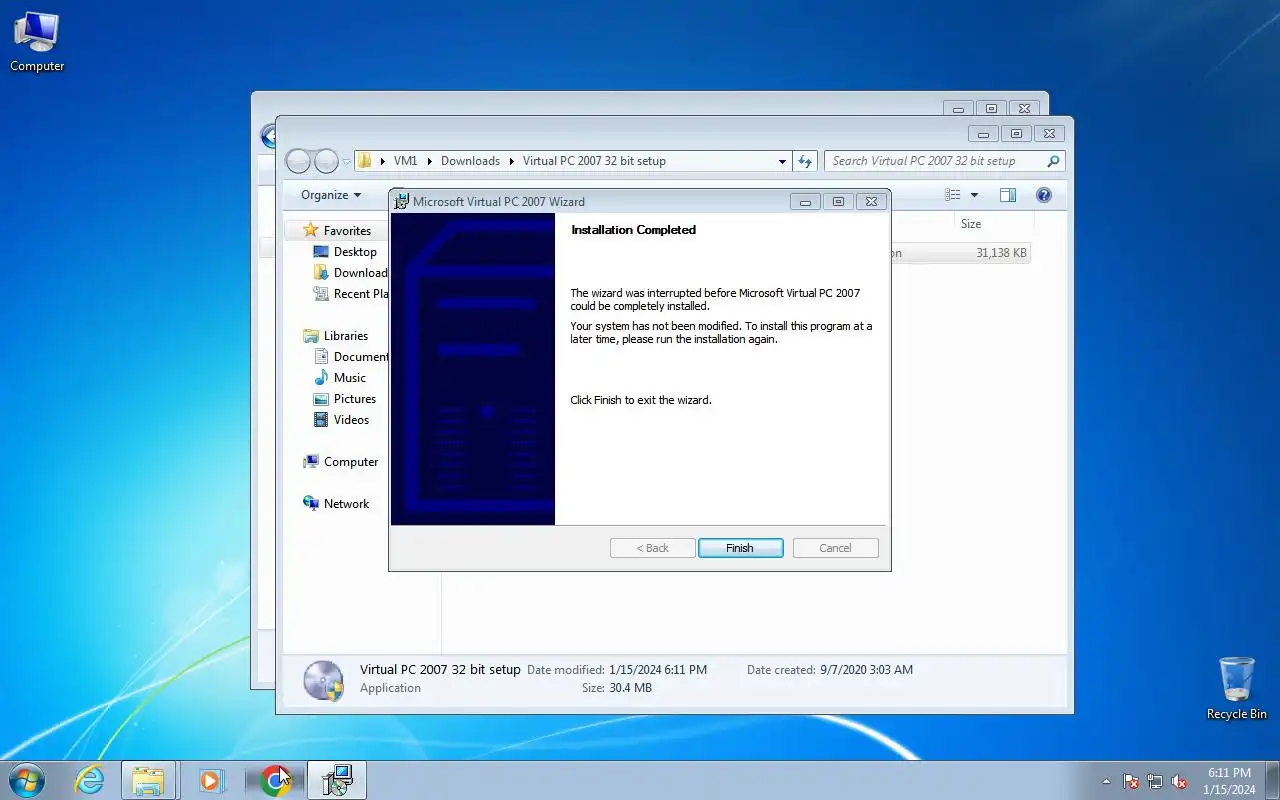Click the Finish button in the wizard

(740, 548)
